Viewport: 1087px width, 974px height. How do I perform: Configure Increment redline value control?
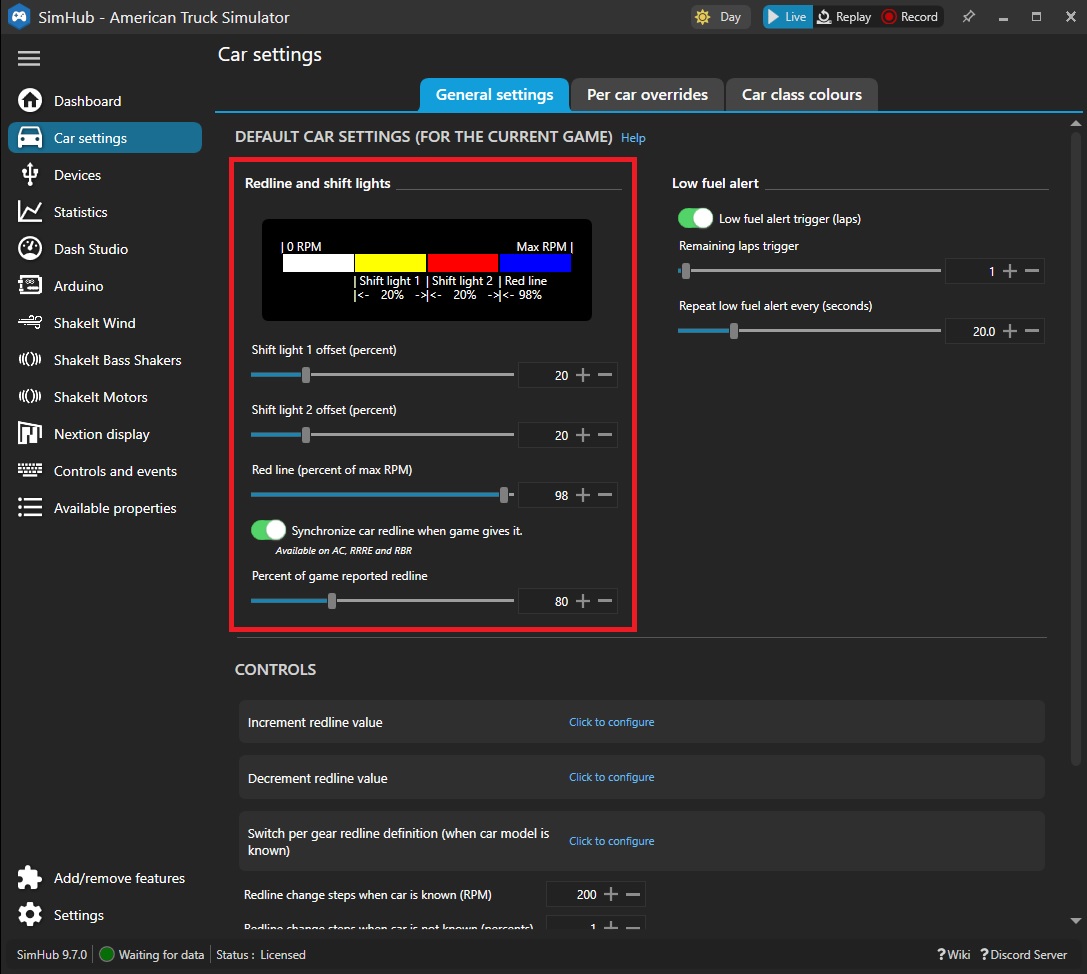click(611, 722)
